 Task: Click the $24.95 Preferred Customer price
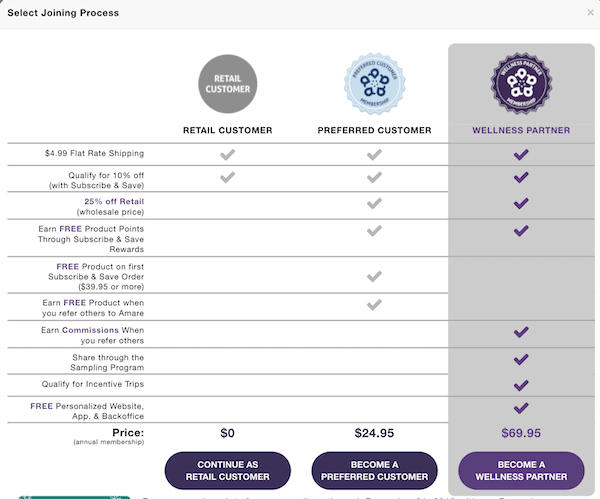click(374, 433)
